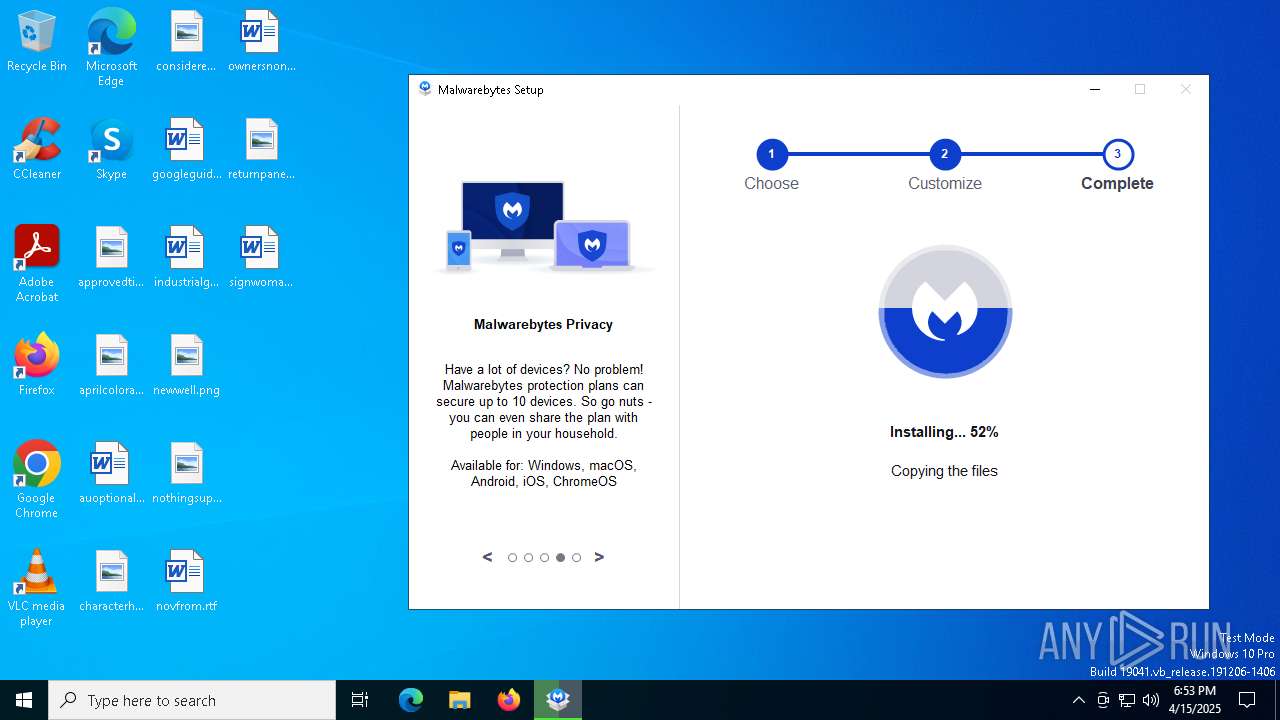Open the notification center
1280x720 pixels.
[1247, 700]
